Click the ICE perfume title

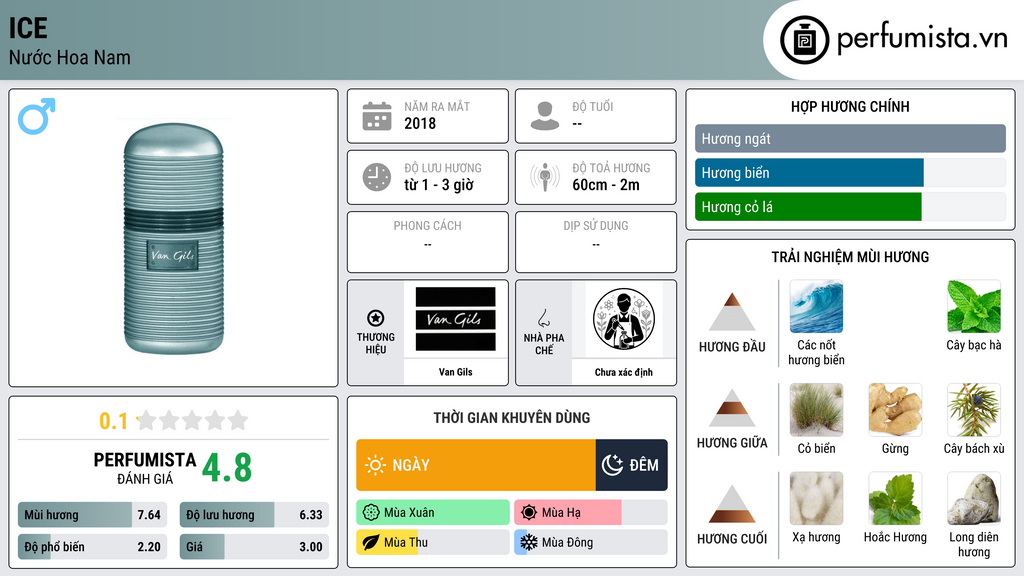point(28,28)
